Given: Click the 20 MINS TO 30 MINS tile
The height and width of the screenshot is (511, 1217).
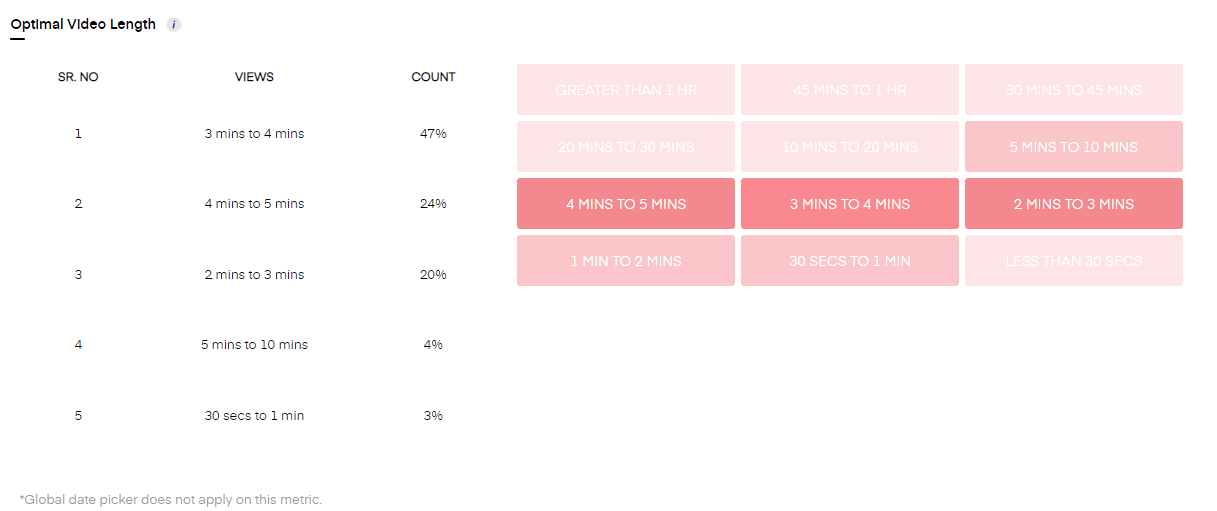Looking at the screenshot, I should [x=626, y=147].
